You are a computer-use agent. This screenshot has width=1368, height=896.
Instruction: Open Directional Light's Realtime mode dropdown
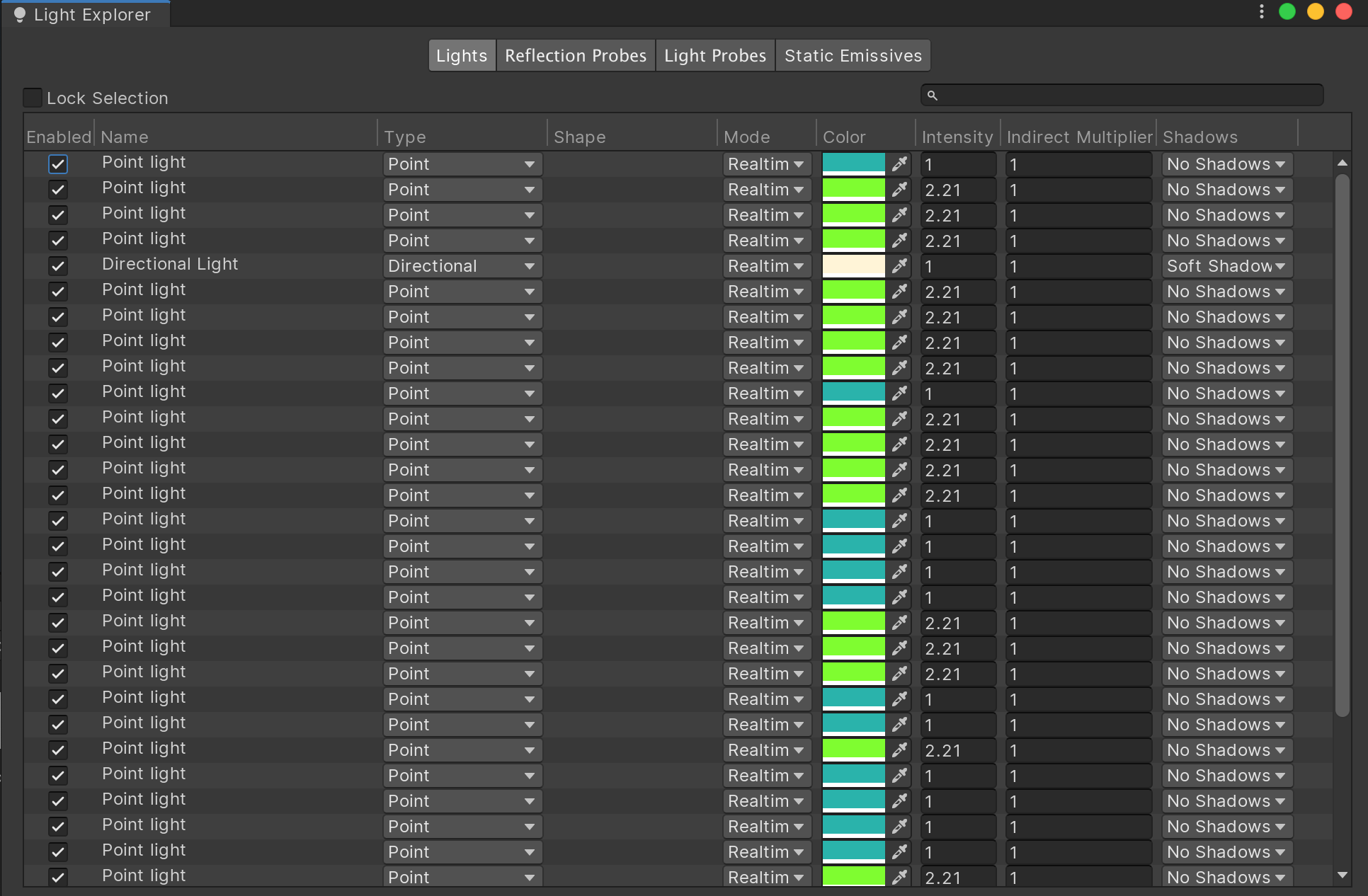point(766,266)
